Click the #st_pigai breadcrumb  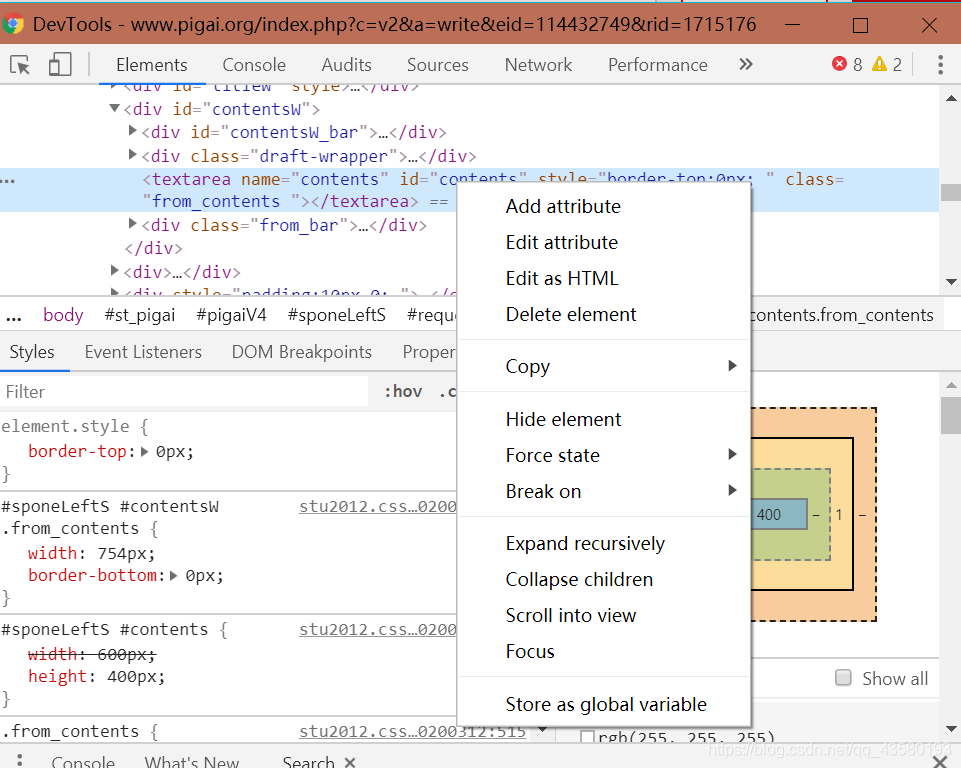[140, 315]
